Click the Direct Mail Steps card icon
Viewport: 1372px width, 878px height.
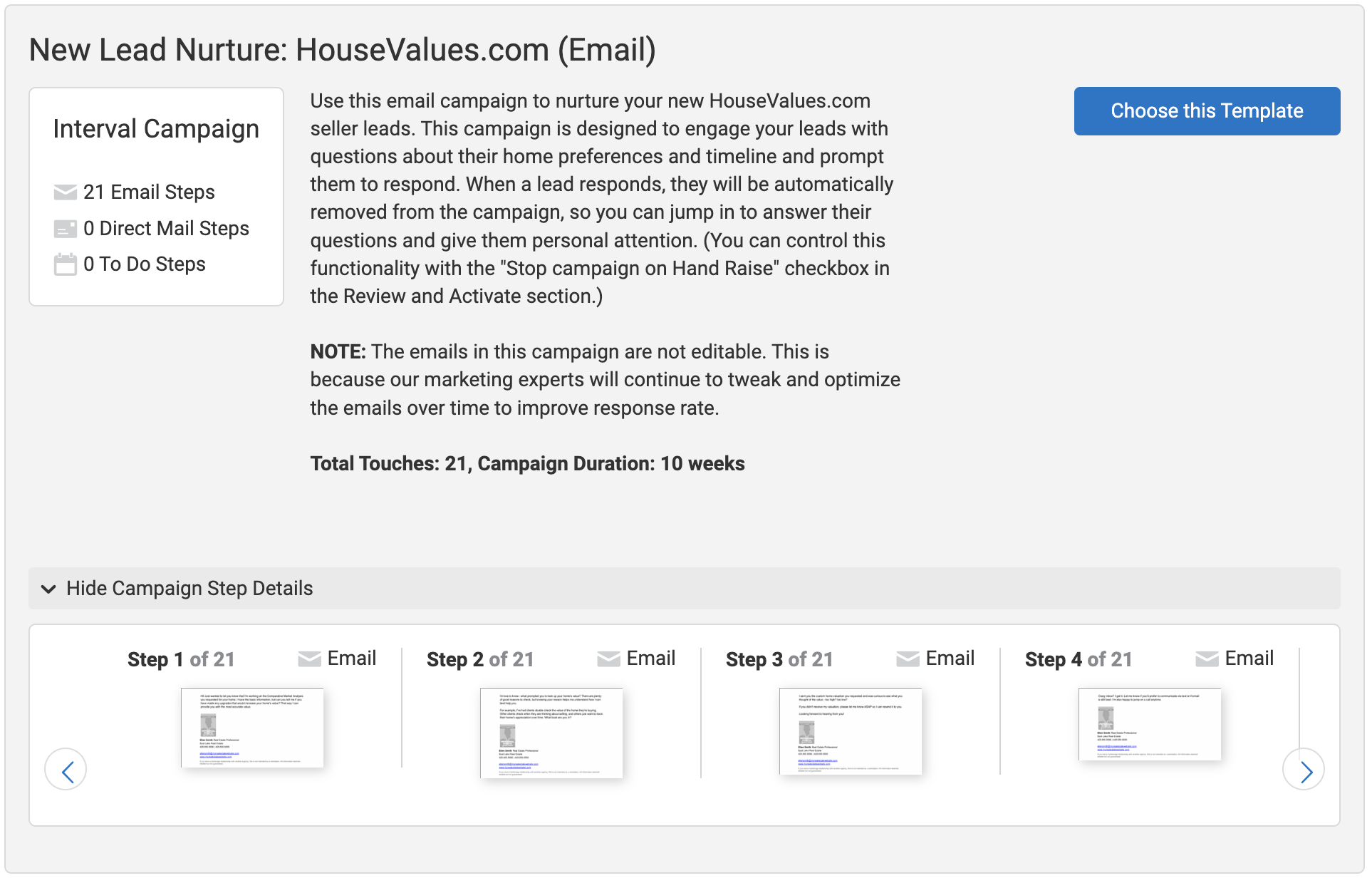(65, 229)
